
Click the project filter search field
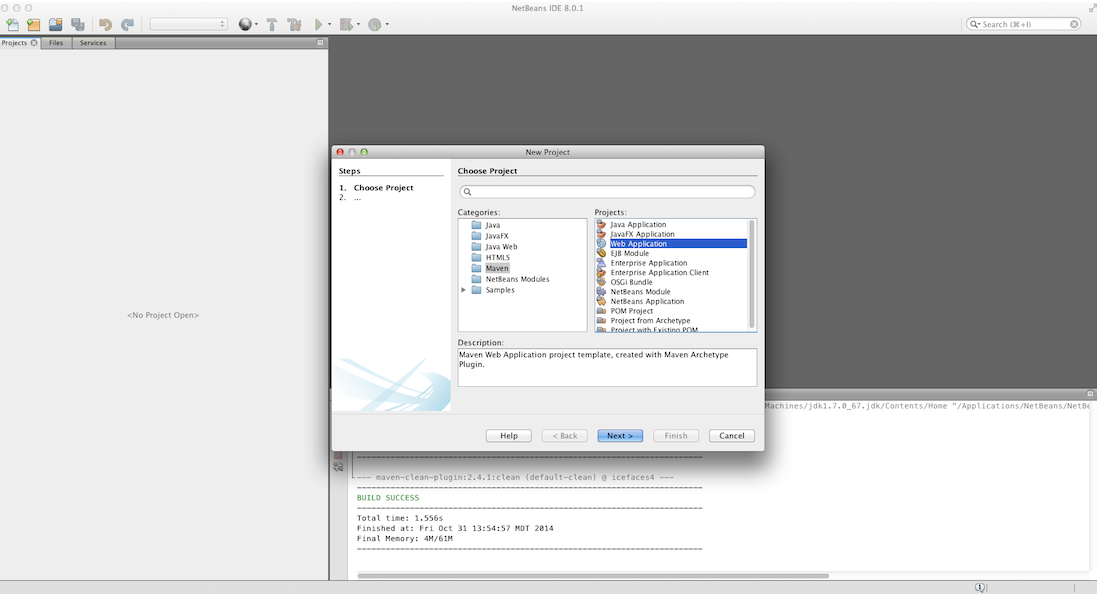pos(607,192)
